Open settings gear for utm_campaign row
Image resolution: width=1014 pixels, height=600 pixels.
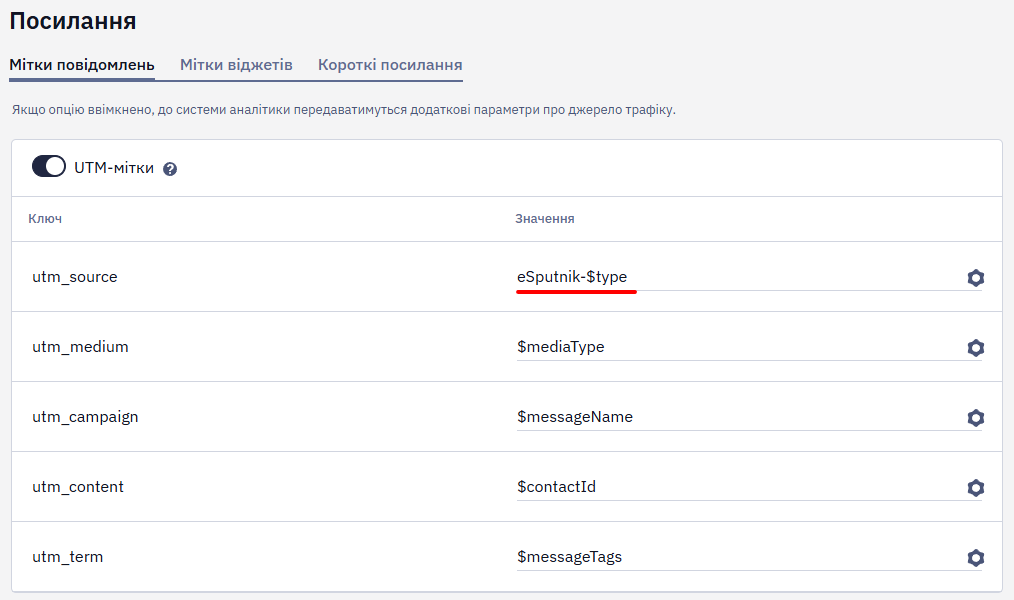tap(975, 417)
